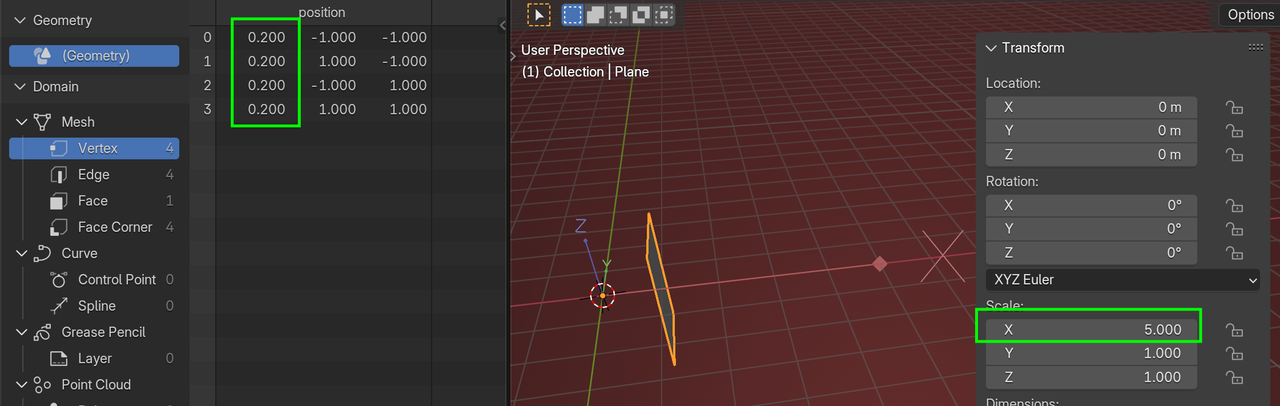This screenshot has height=406, width=1280.
Task: Click the Rotation X field
Action: point(1092,205)
